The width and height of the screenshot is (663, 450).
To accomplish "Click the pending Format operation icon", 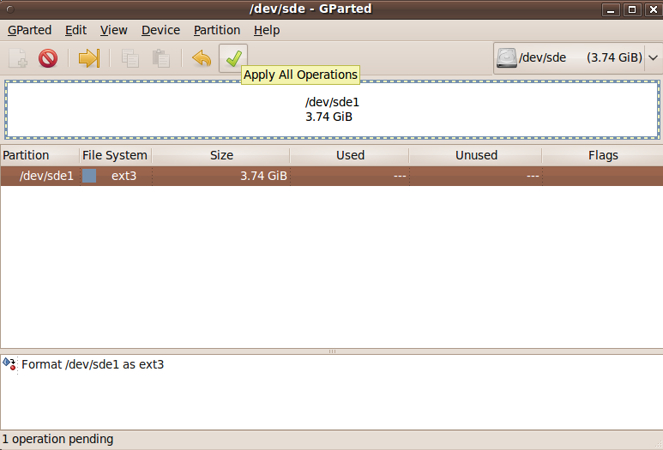I will pos(10,364).
